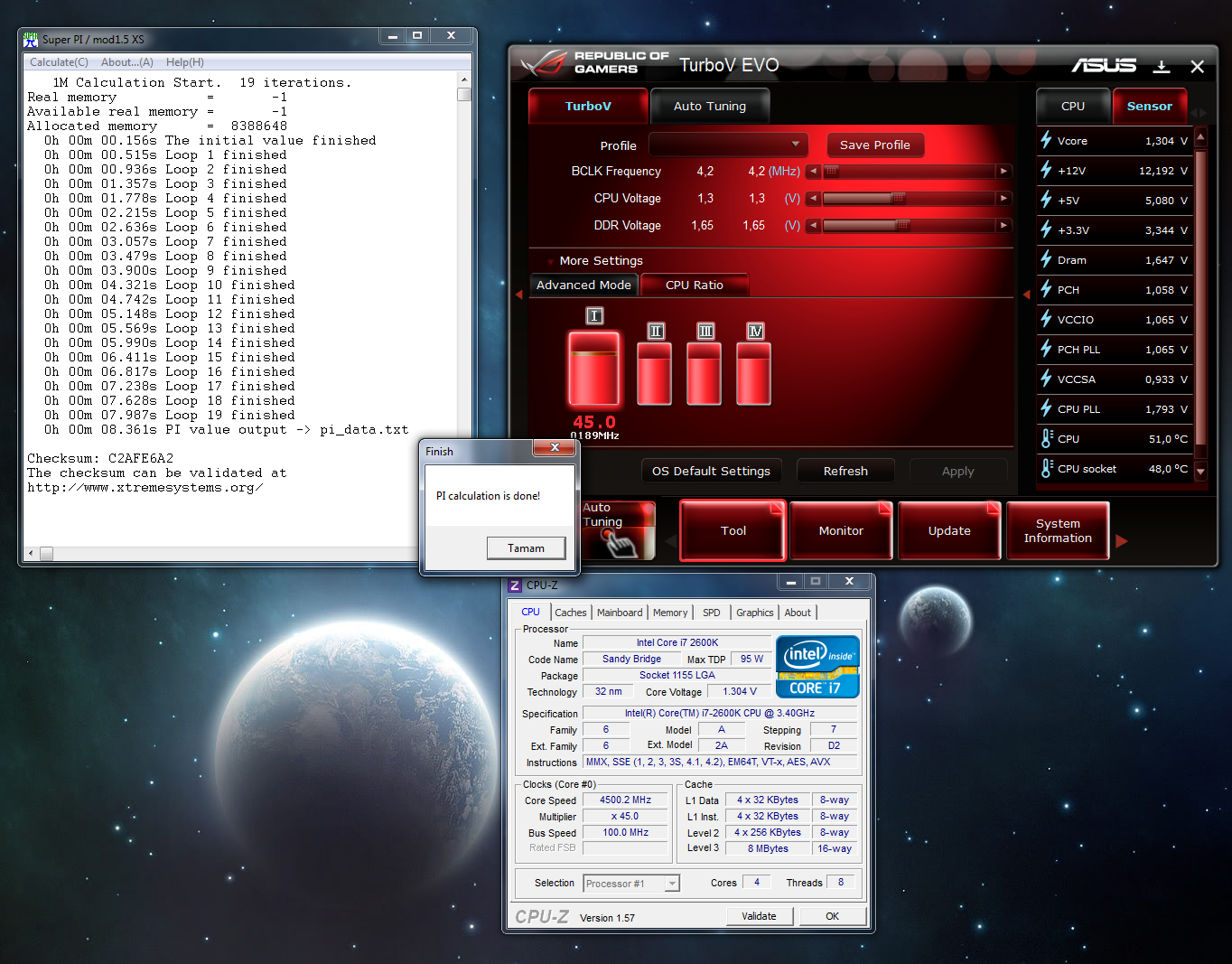Open the Graphics tab in CPU-Z
Screen dimensions: 1232x964
[x=755, y=613]
